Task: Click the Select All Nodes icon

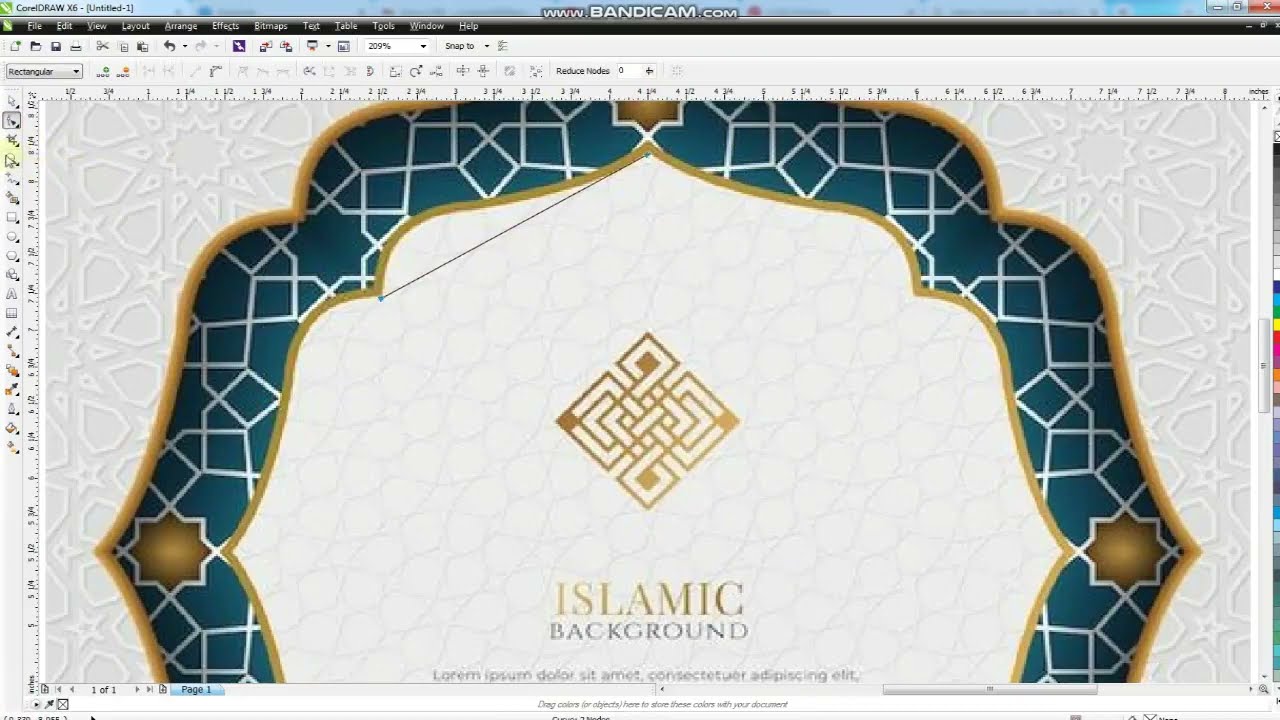Action: [536, 71]
